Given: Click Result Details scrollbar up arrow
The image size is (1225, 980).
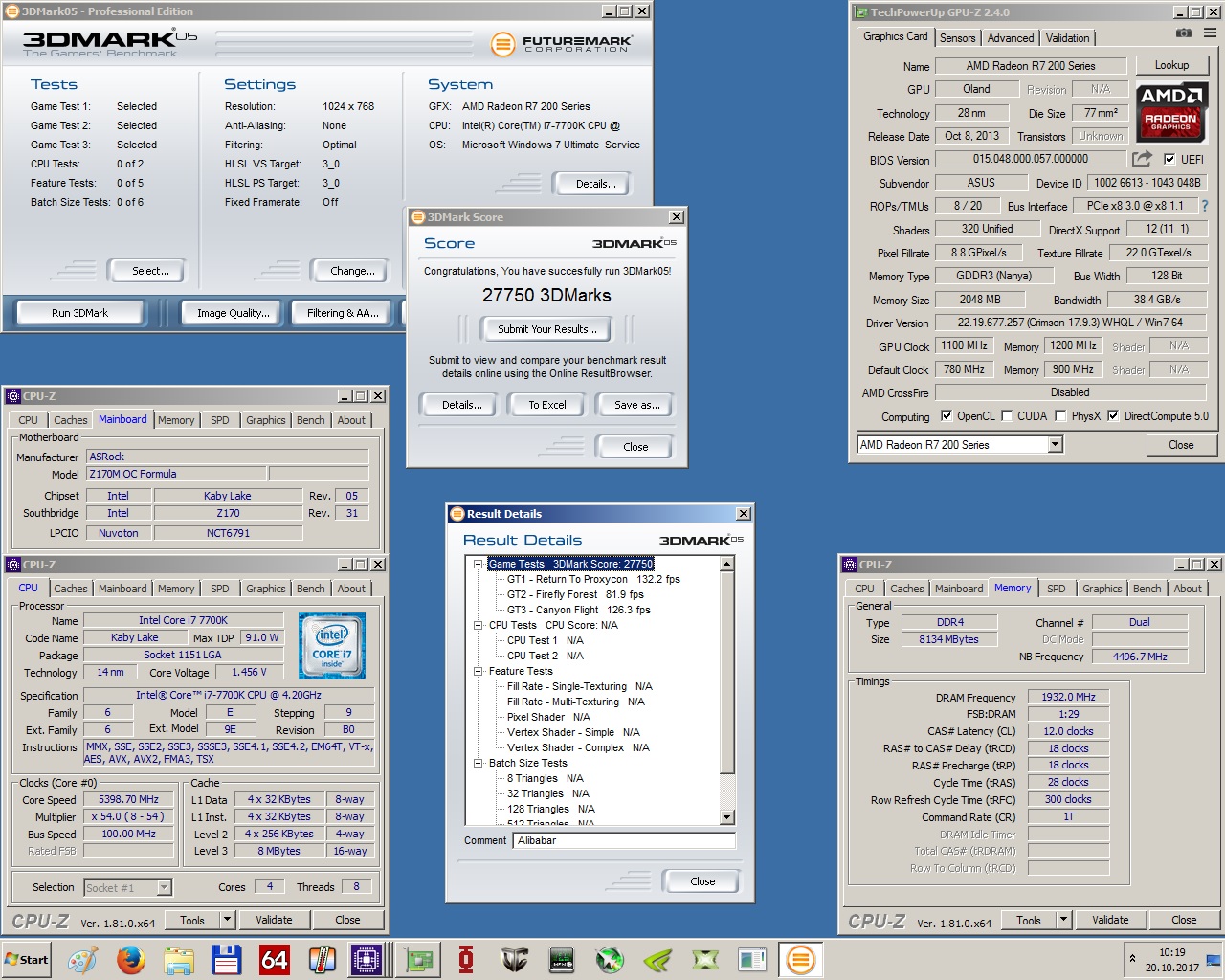Looking at the screenshot, I should (727, 564).
